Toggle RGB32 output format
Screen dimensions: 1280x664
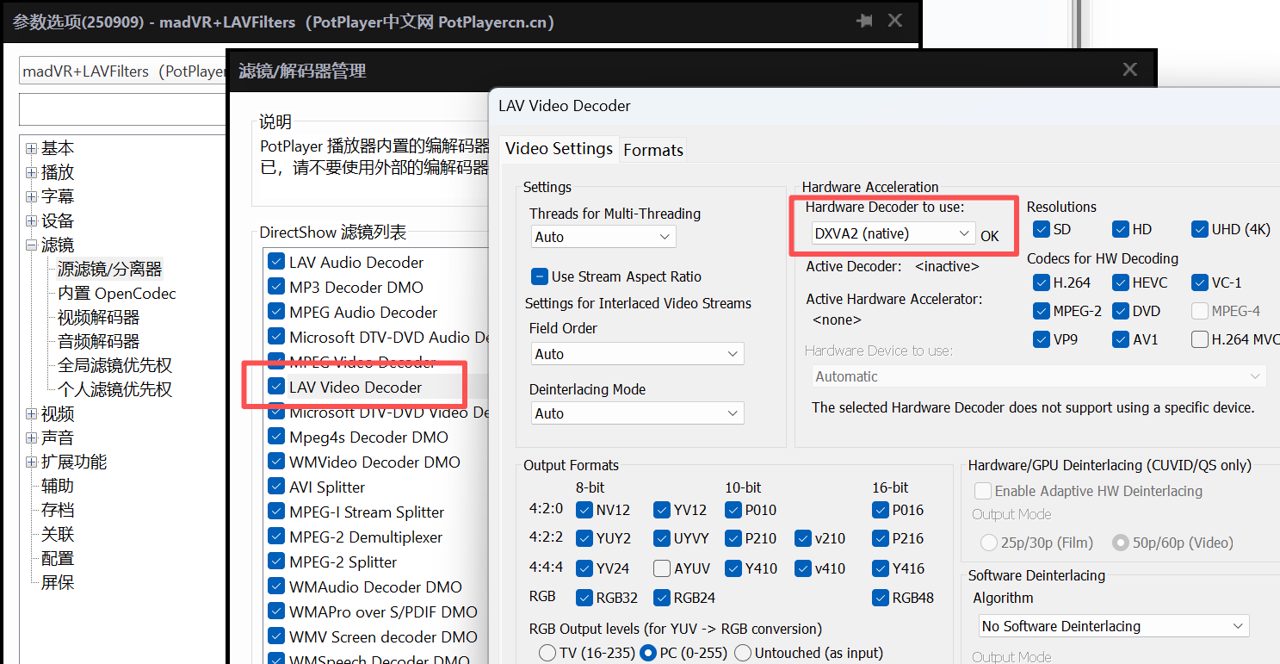coord(585,598)
